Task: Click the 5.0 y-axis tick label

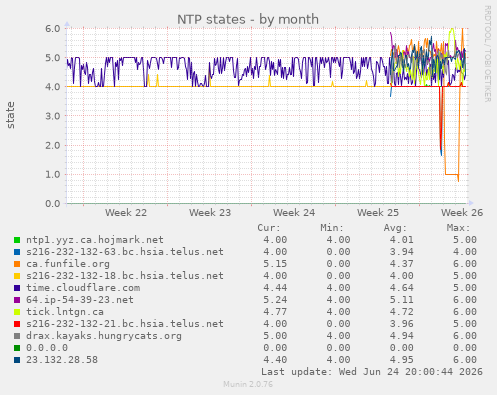Action: pyautogui.click(x=53, y=57)
